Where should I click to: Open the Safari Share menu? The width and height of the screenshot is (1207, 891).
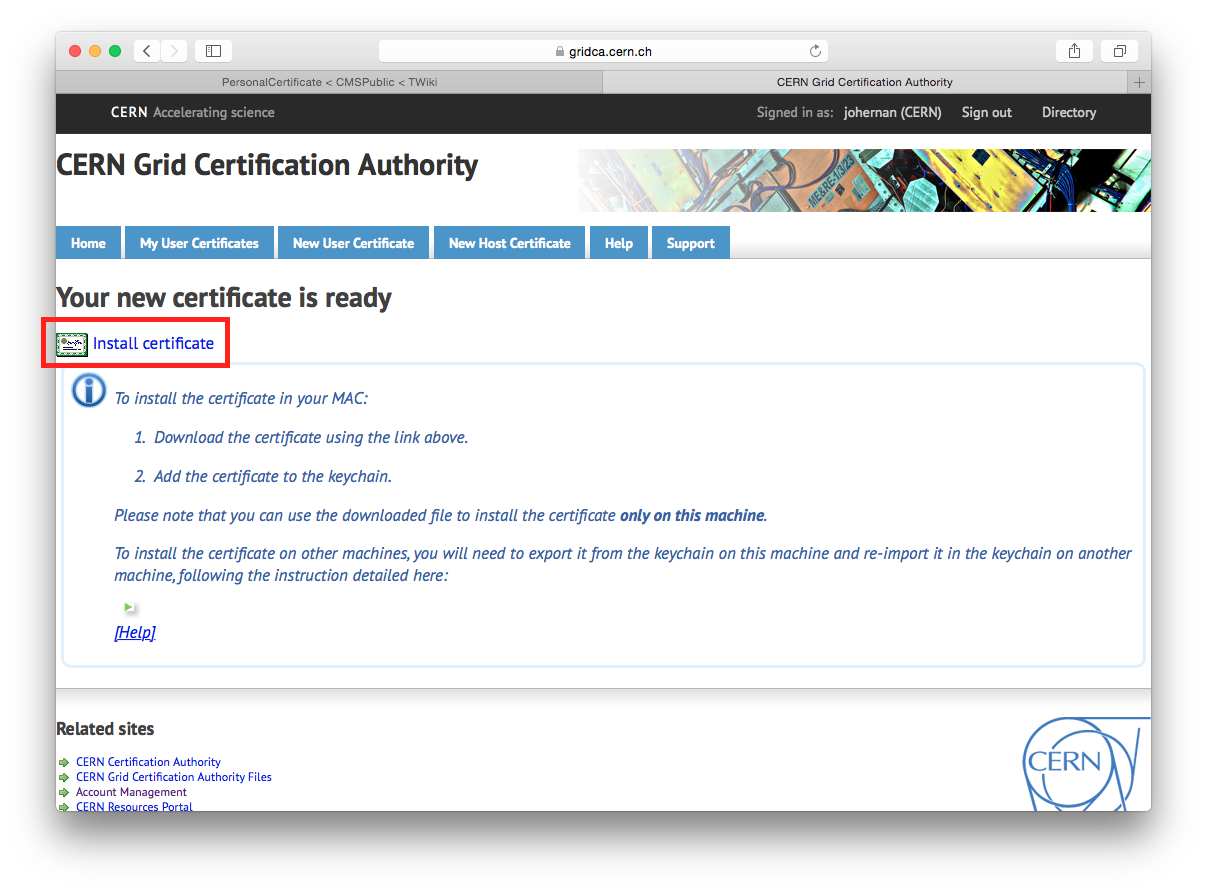[1074, 51]
